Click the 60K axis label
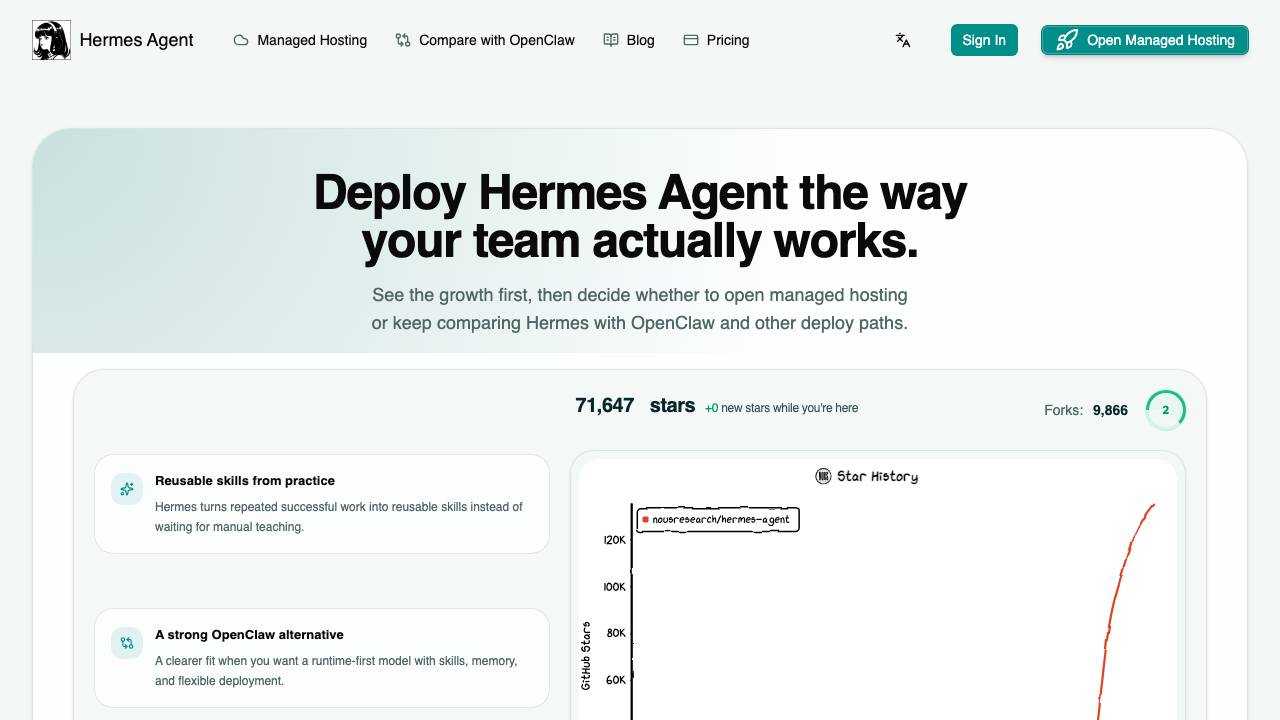 point(616,680)
